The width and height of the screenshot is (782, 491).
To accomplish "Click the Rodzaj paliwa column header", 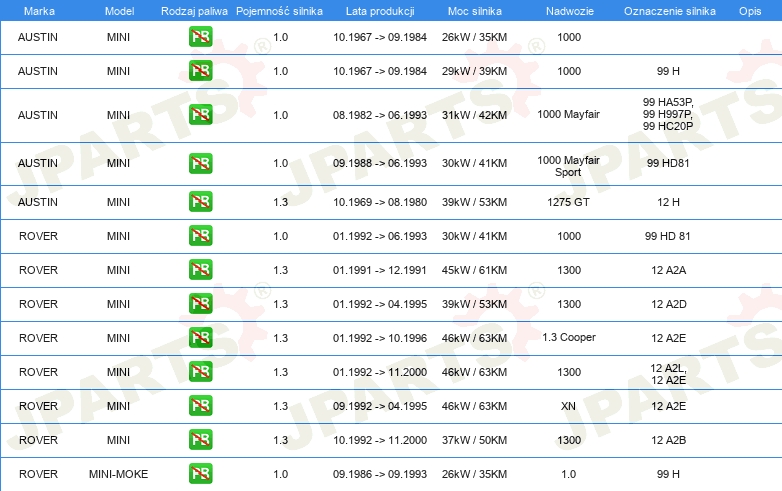I will tap(194, 11).
